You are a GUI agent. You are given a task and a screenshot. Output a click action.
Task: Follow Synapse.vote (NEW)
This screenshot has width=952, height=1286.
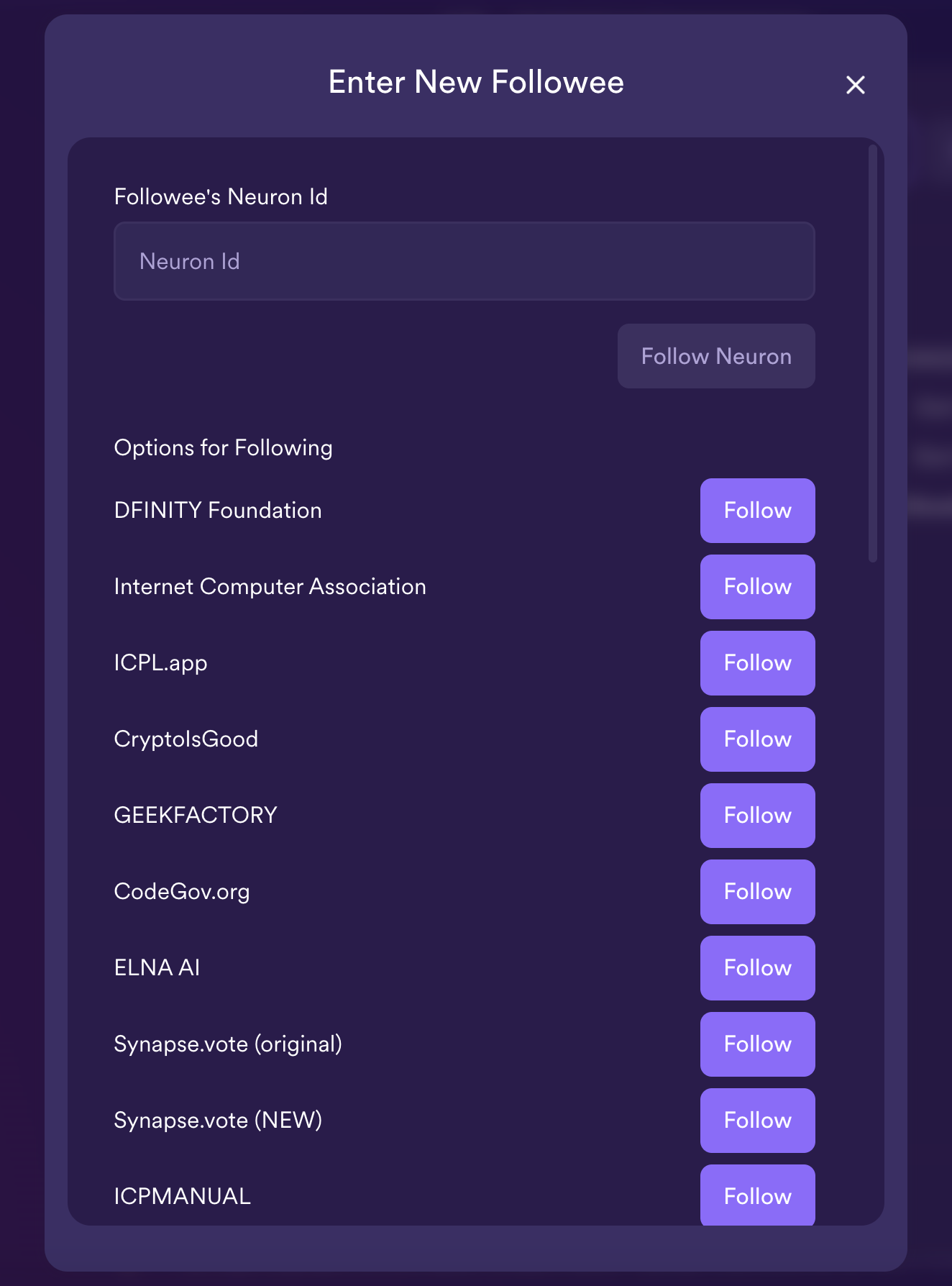(757, 1121)
